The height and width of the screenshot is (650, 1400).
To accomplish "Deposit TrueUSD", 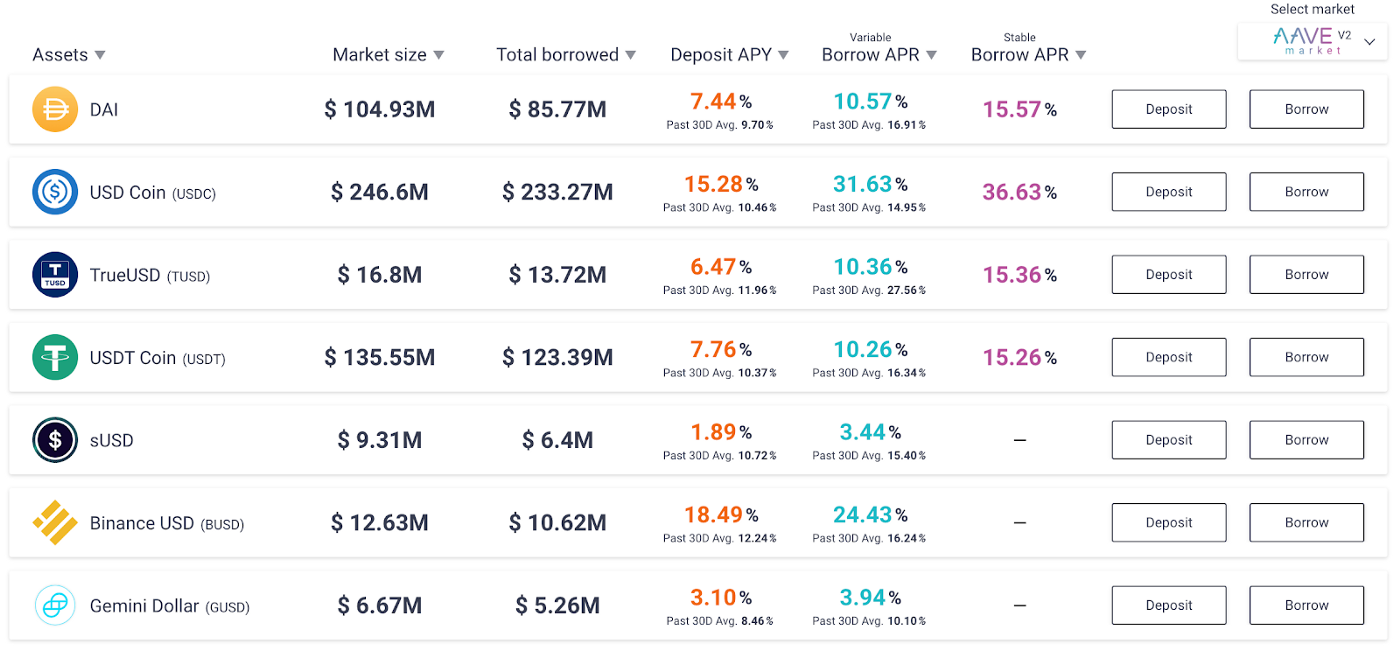I will point(1169,275).
